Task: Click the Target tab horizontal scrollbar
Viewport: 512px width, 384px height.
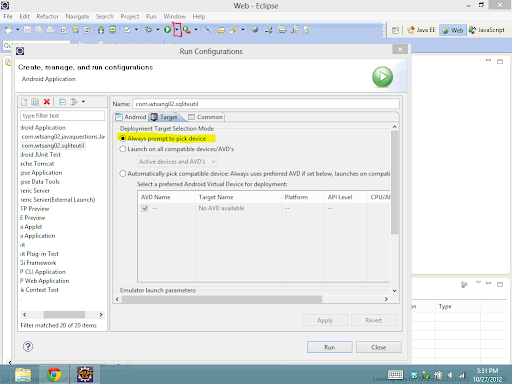Action: click(x=222, y=299)
